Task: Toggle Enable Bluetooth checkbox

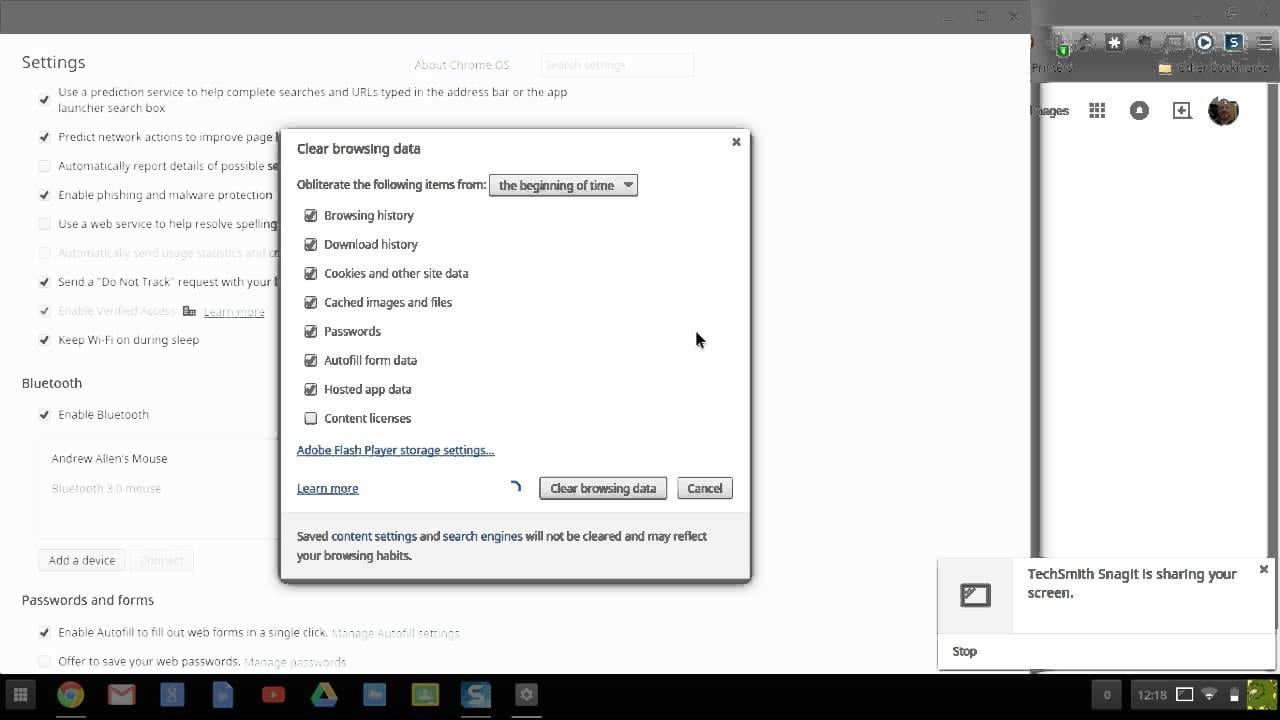Action: (x=44, y=415)
